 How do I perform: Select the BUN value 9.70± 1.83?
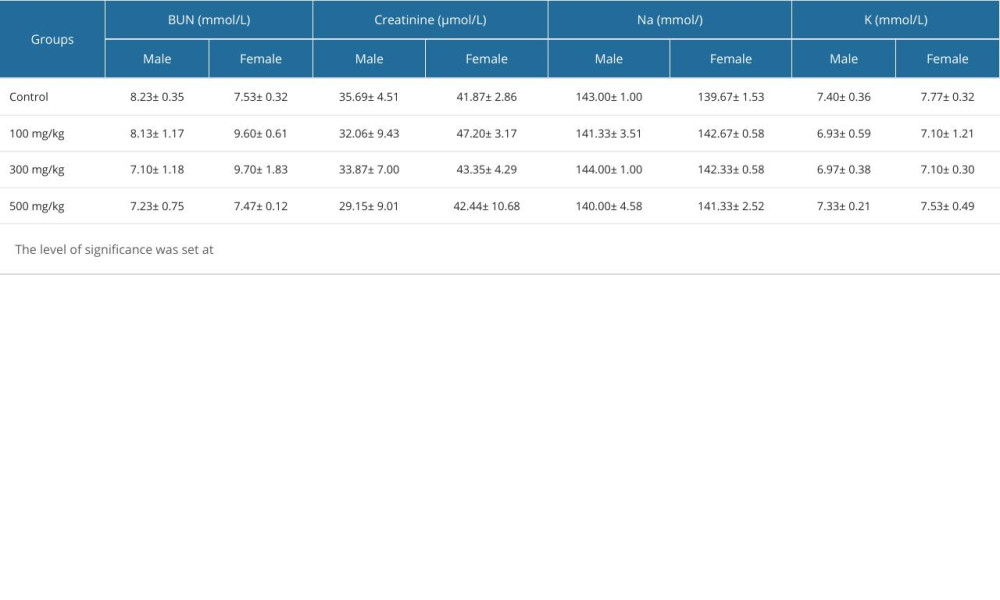point(260,169)
